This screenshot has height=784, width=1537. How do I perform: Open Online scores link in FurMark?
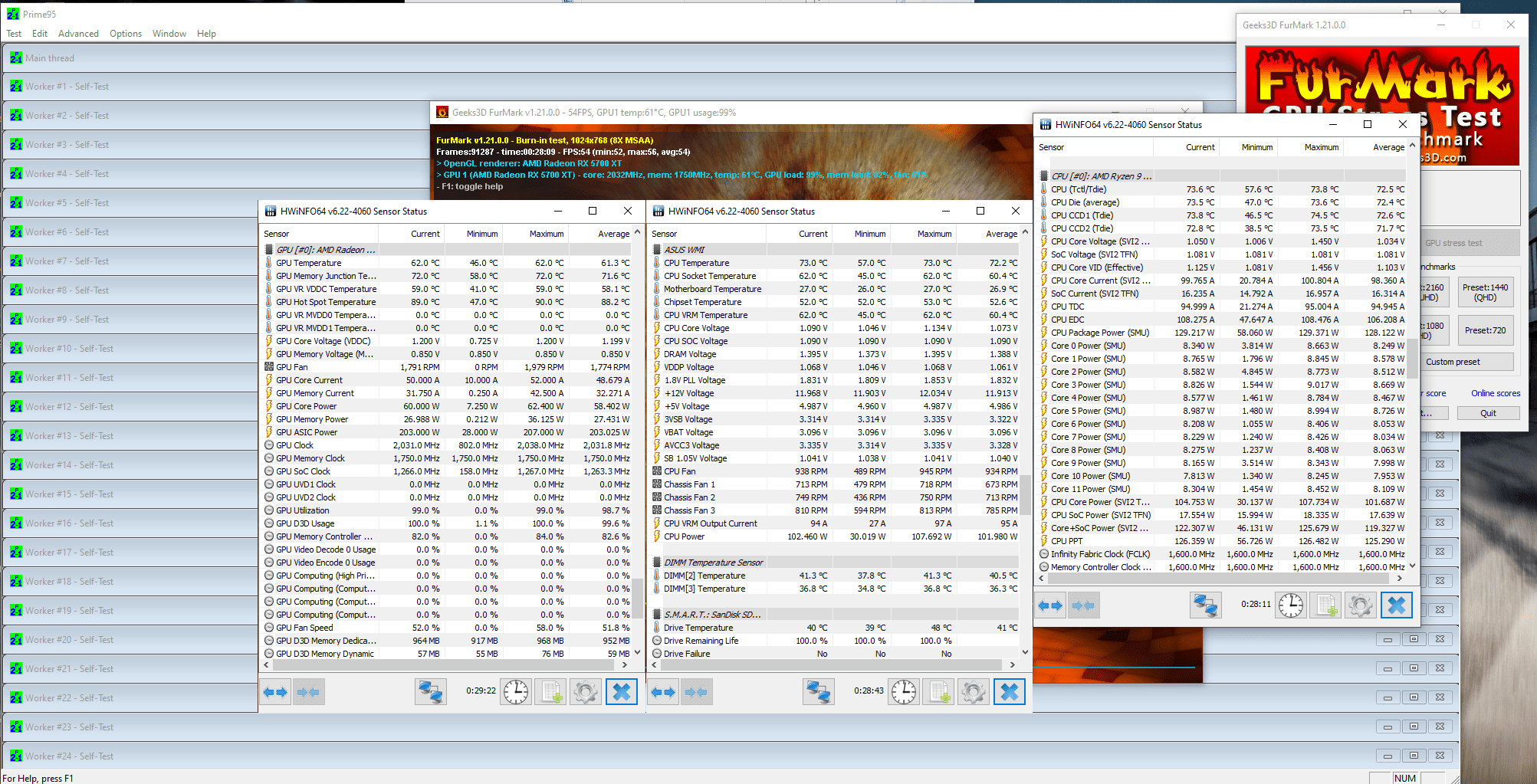(1495, 393)
